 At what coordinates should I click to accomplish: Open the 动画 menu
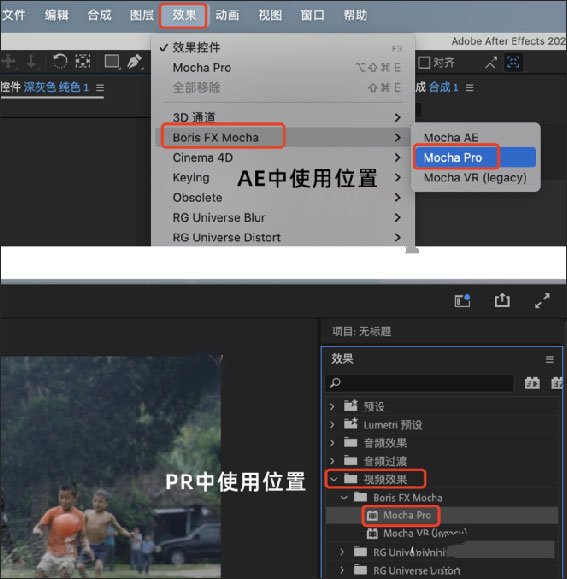coord(227,15)
